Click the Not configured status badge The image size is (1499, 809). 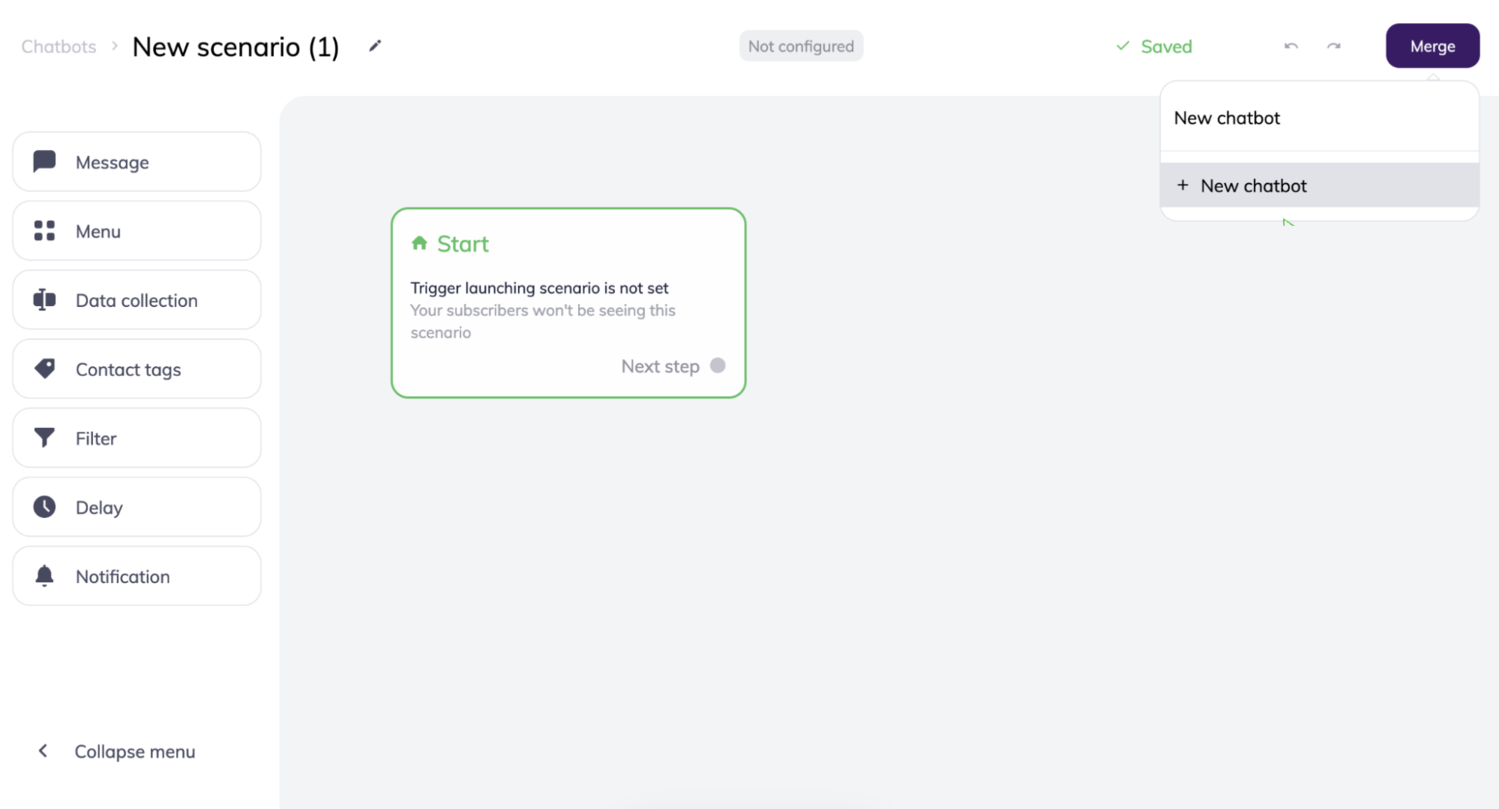800,45
